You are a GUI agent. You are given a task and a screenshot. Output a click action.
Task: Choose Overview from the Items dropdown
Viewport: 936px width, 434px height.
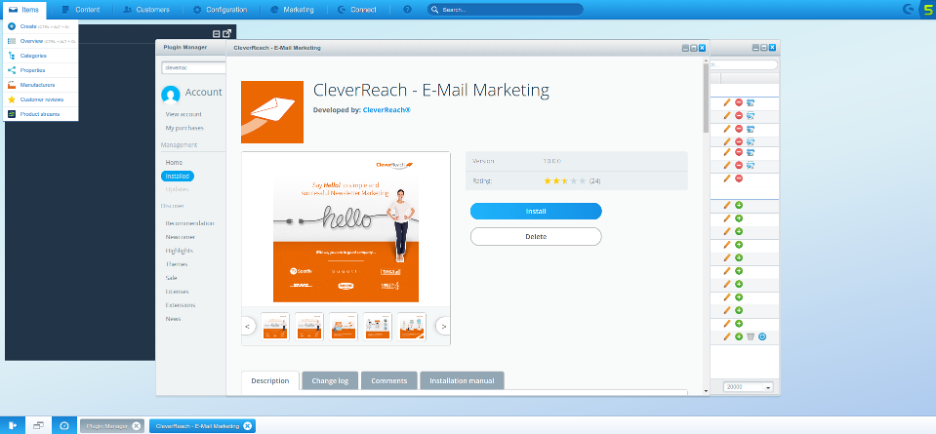[41, 41]
